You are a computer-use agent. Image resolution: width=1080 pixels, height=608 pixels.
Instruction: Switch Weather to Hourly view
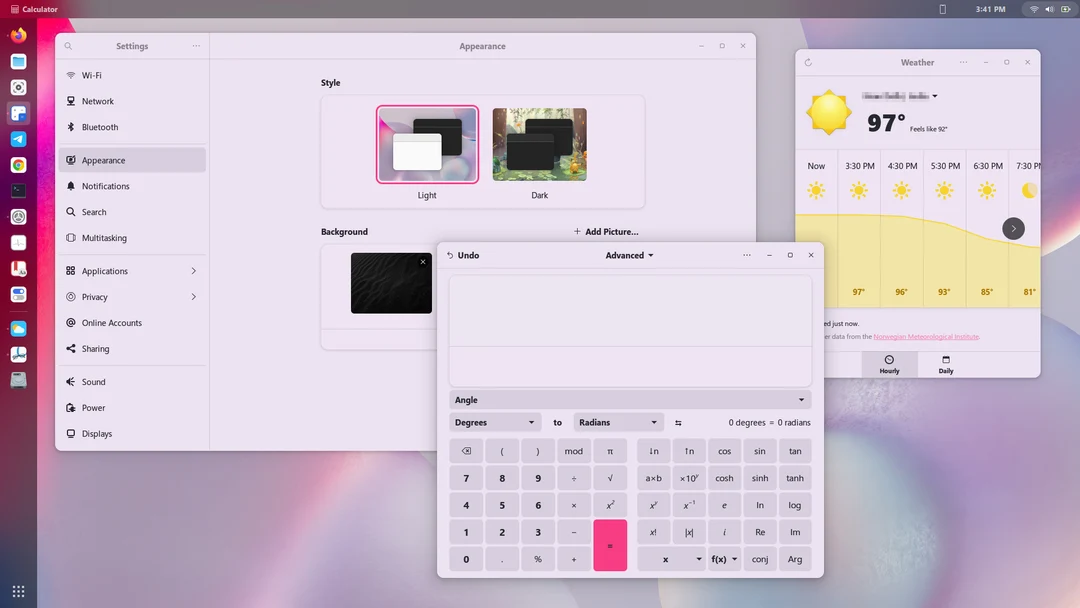[x=888, y=364]
